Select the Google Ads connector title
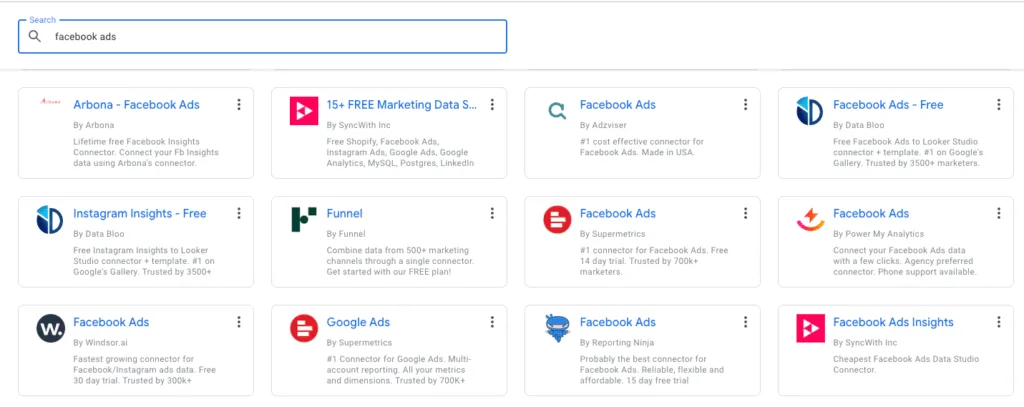The width and height of the screenshot is (1024, 407). tap(358, 322)
